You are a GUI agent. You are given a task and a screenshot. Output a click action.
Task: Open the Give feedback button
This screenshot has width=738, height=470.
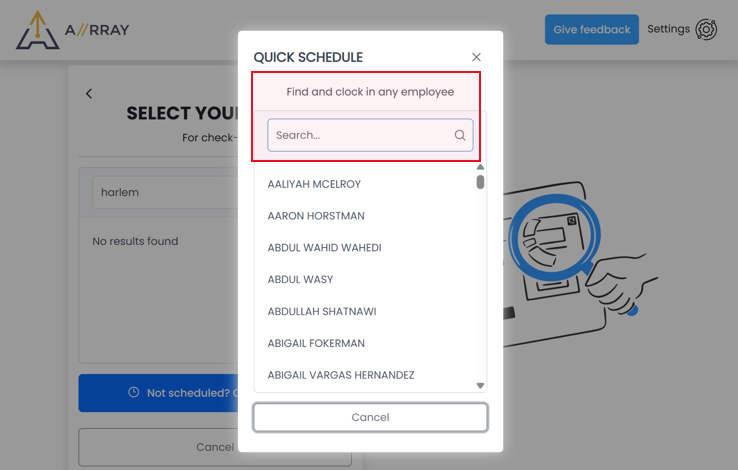coord(592,30)
